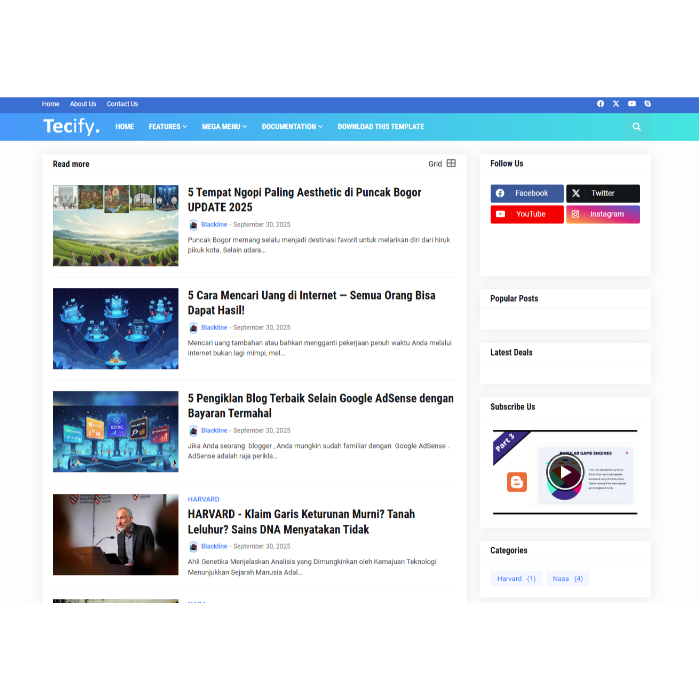The height and width of the screenshot is (699, 699).
Task: Open the Skype icon in top bar
Action: coord(647,103)
